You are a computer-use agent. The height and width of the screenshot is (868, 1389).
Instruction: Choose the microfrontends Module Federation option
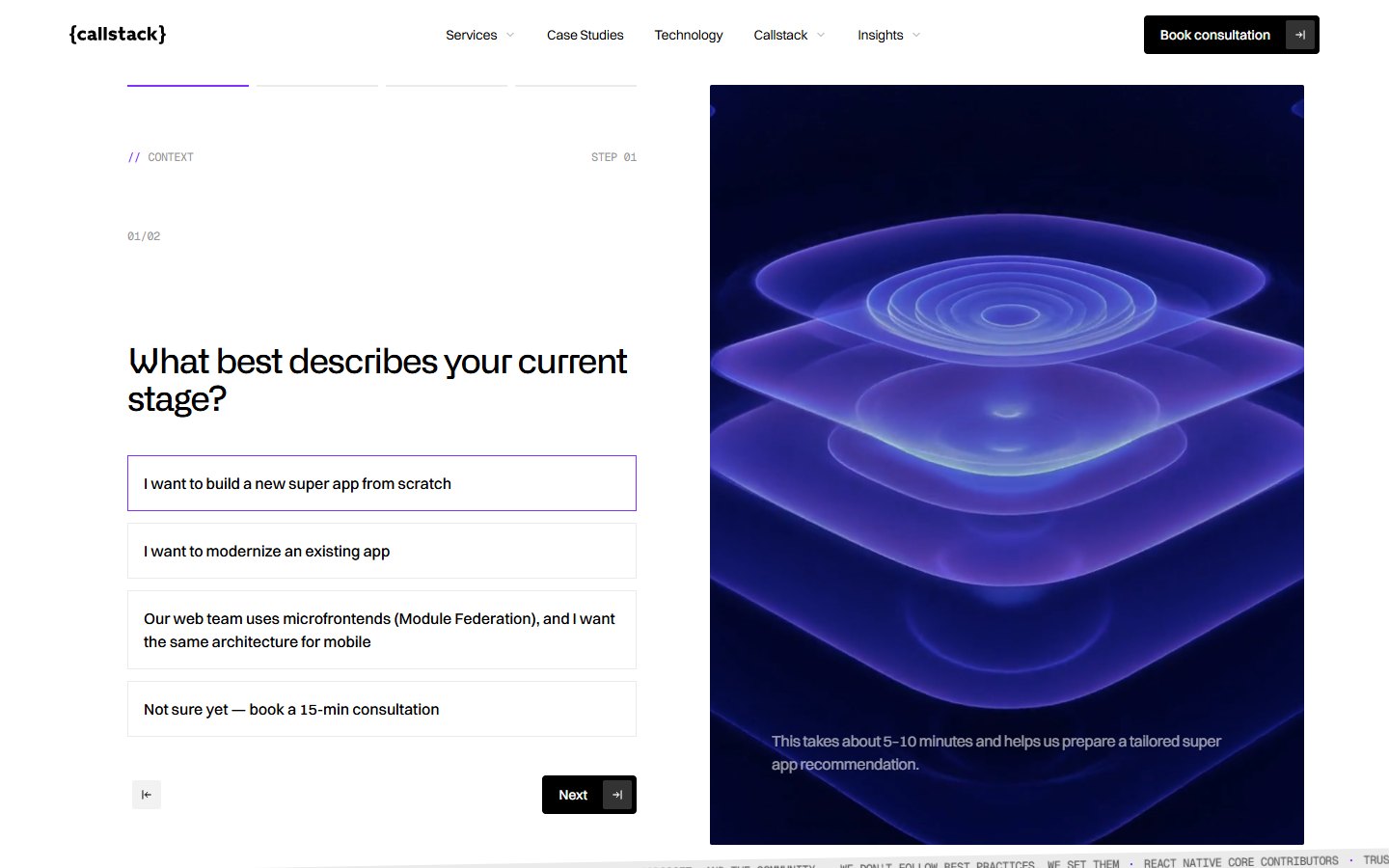(382, 630)
